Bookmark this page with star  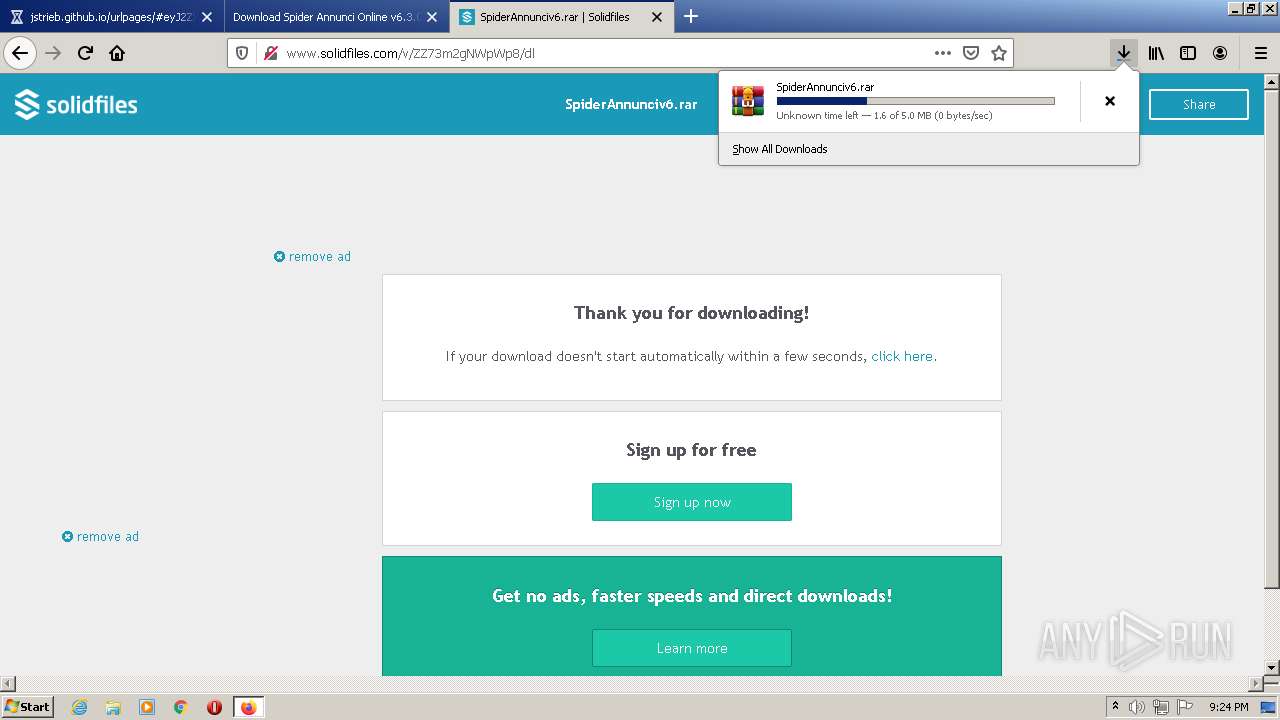pos(999,53)
